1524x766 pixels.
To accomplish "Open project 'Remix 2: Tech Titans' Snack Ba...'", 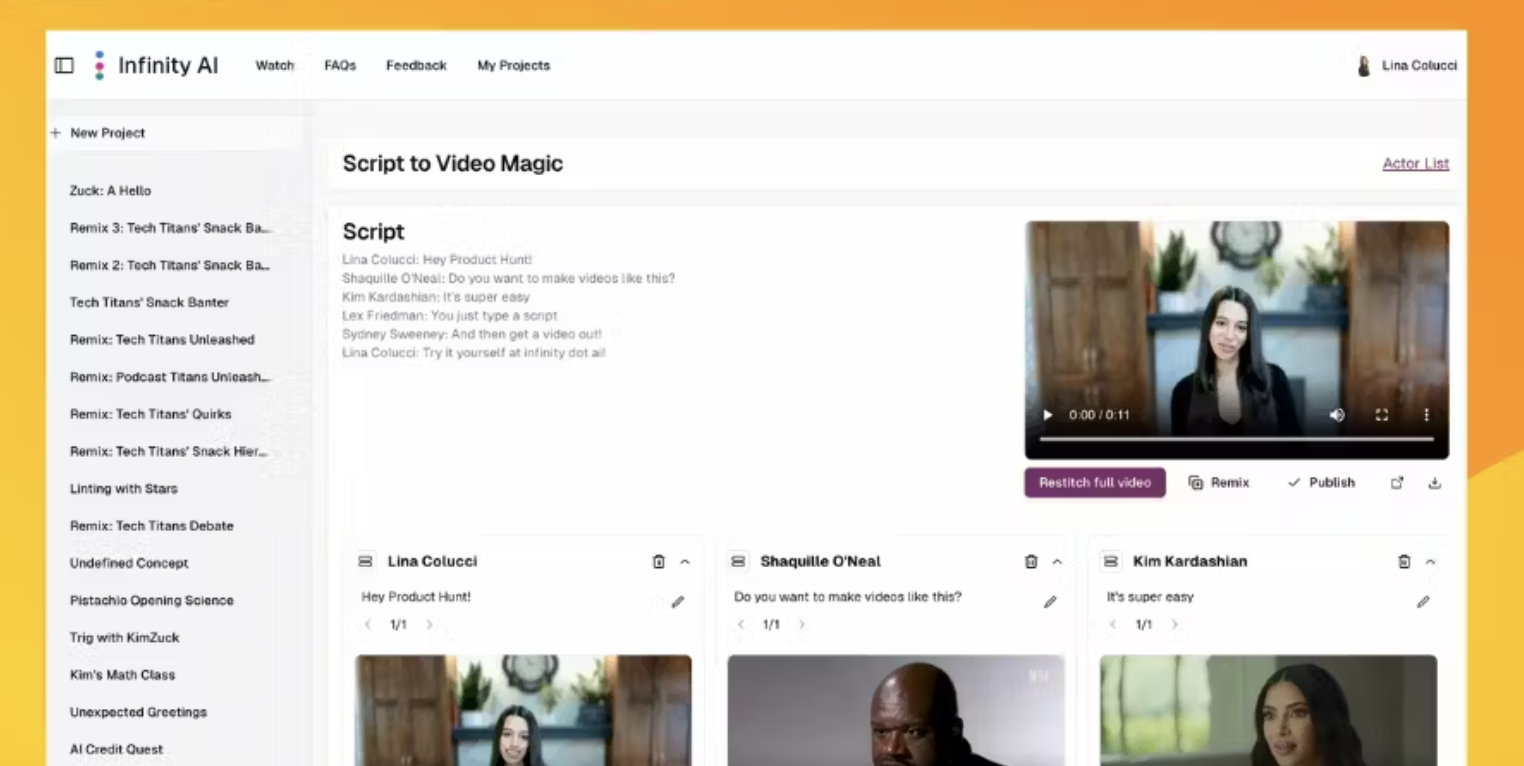I will tap(170, 265).
